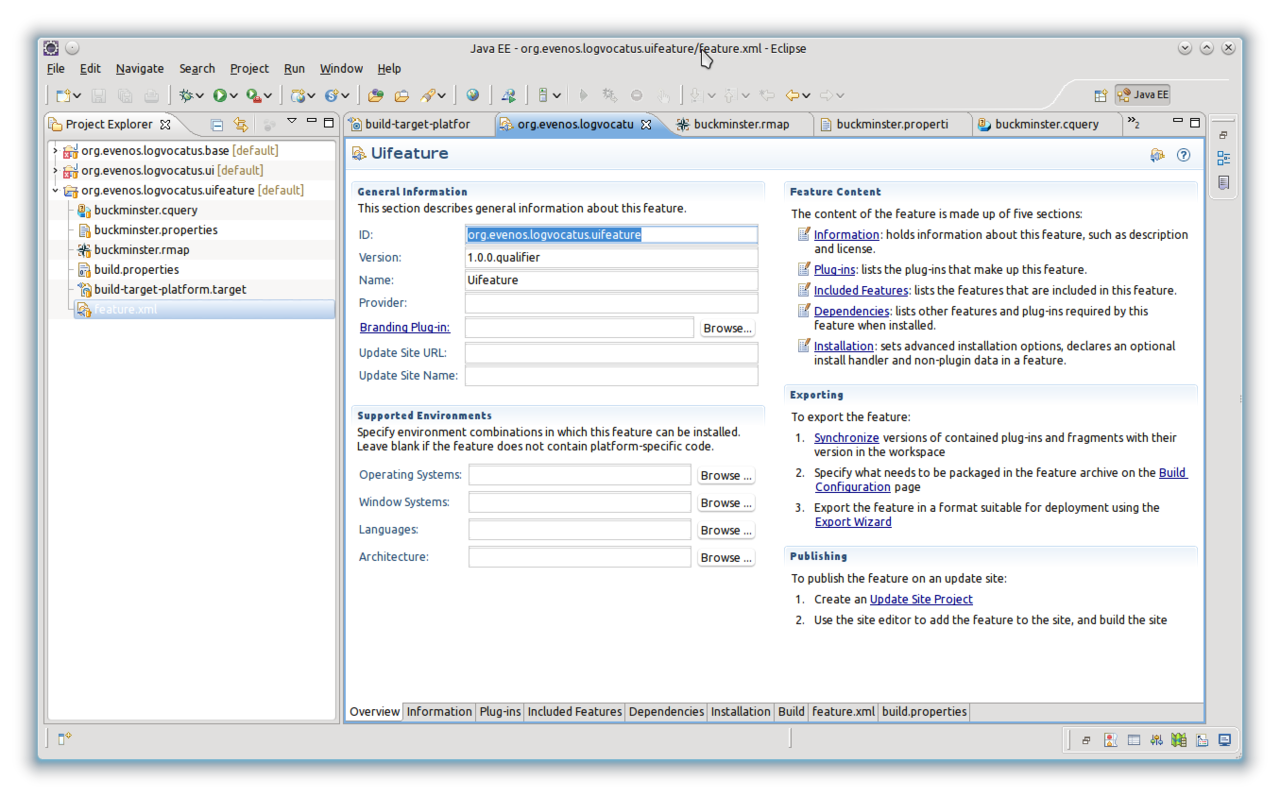Click the green Run button in toolbar
Viewport: 1280px width, 797px height.
point(220,95)
